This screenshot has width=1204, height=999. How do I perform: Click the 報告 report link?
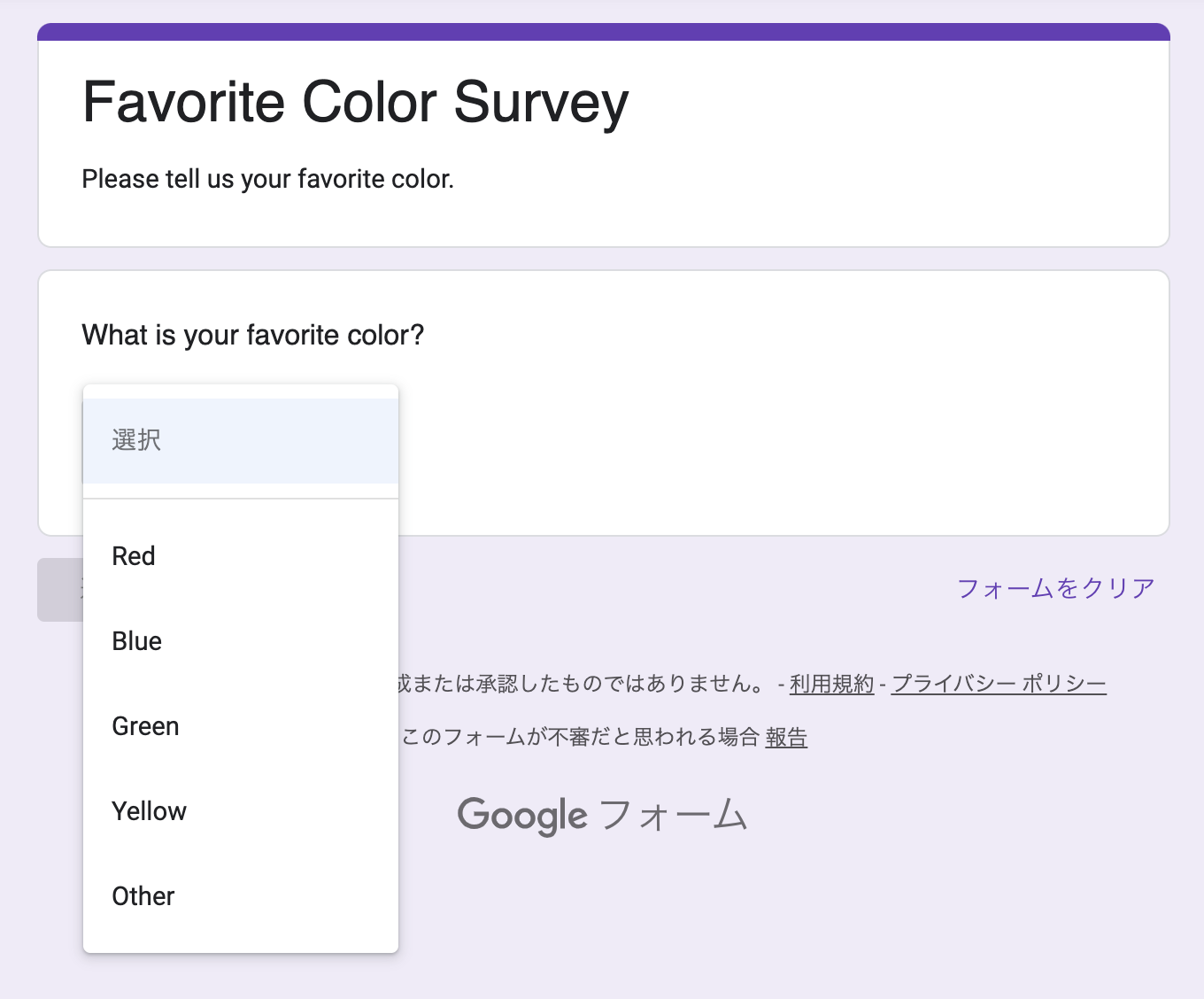pos(786,737)
